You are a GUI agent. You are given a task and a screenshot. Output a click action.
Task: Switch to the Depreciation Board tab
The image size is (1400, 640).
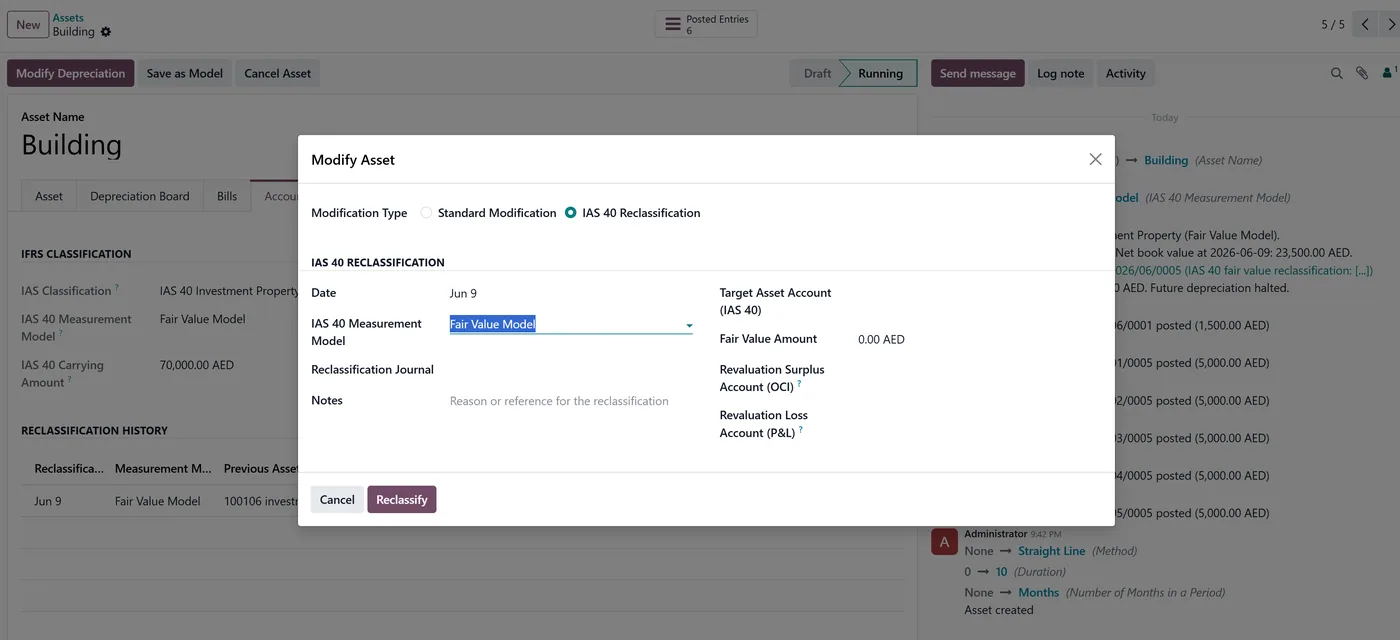tap(140, 196)
